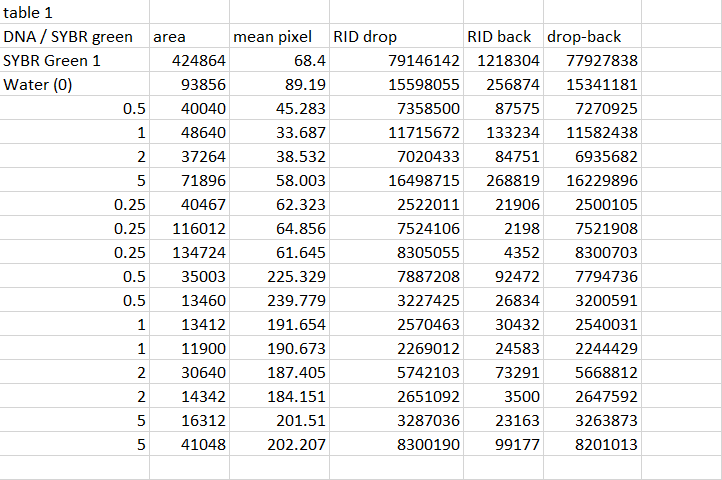The height and width of the screenshot is (480, 722).
Task: Select the 'Water (0)' row label cell
Action: (x=38, y=84)
